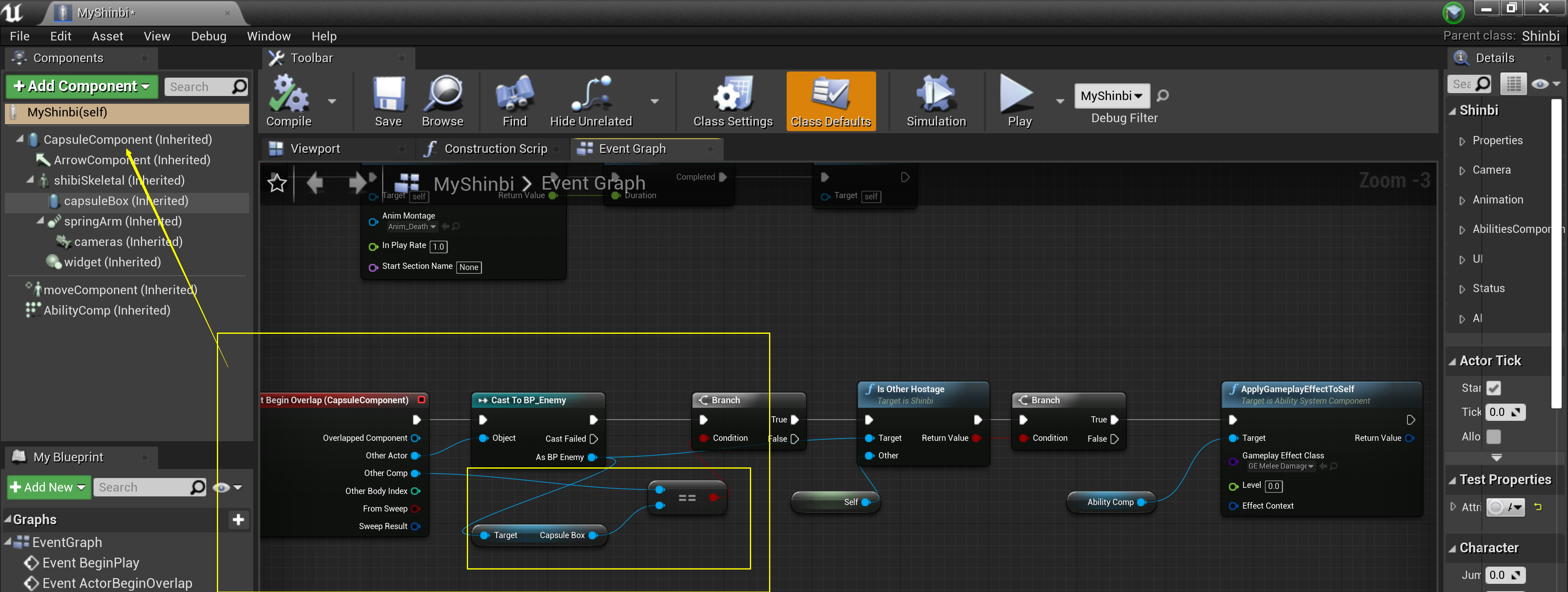Save the MyShinbi asset
The image size is (1568, 592).
point(388,101)
